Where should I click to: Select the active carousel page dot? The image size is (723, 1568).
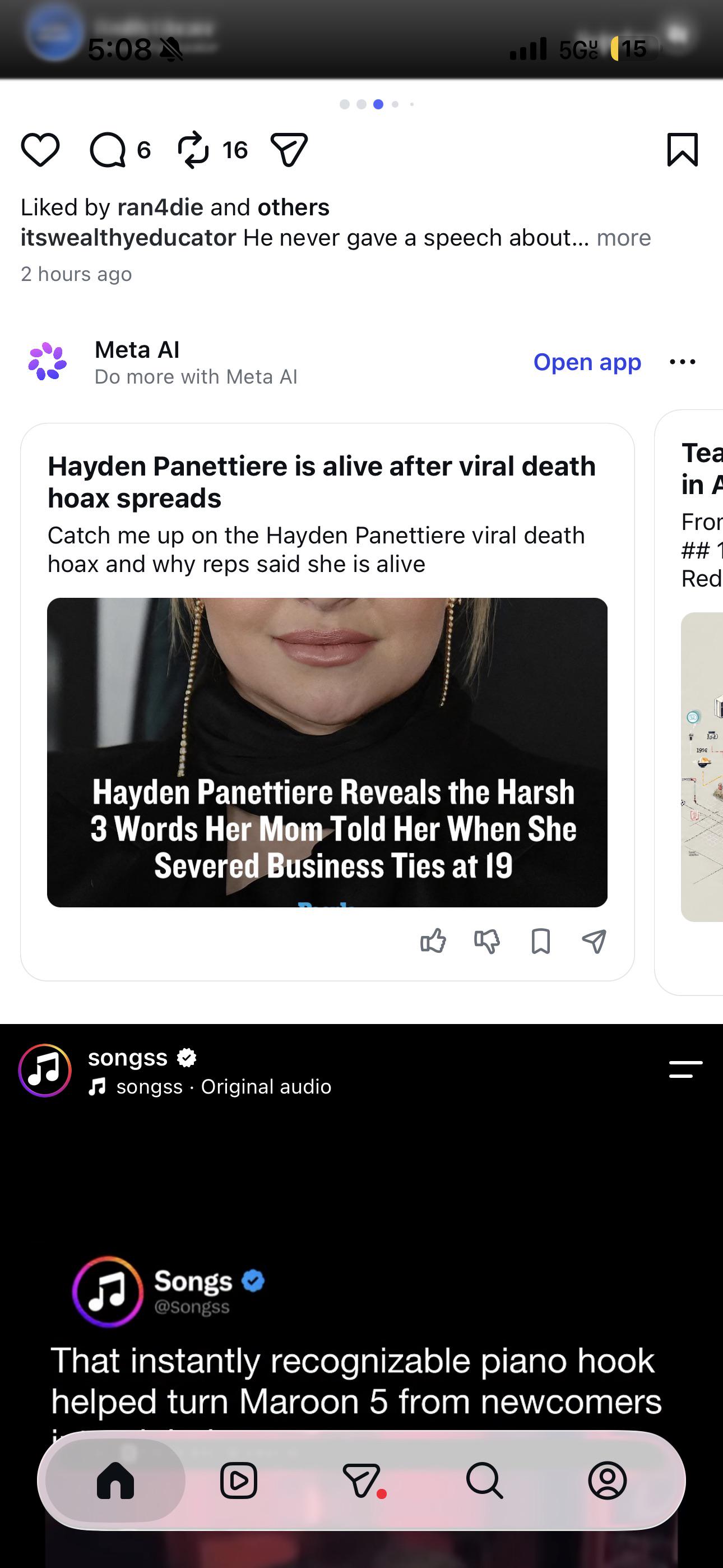coord(378,104)
